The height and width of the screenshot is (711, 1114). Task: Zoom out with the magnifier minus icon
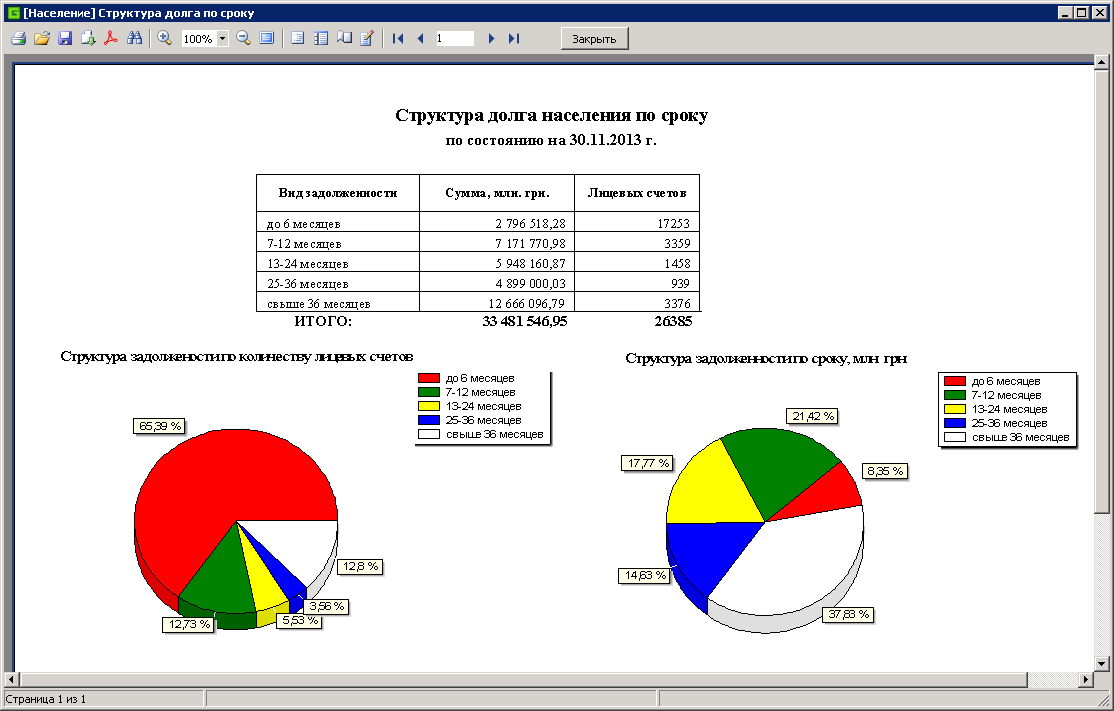coord(244,38)
